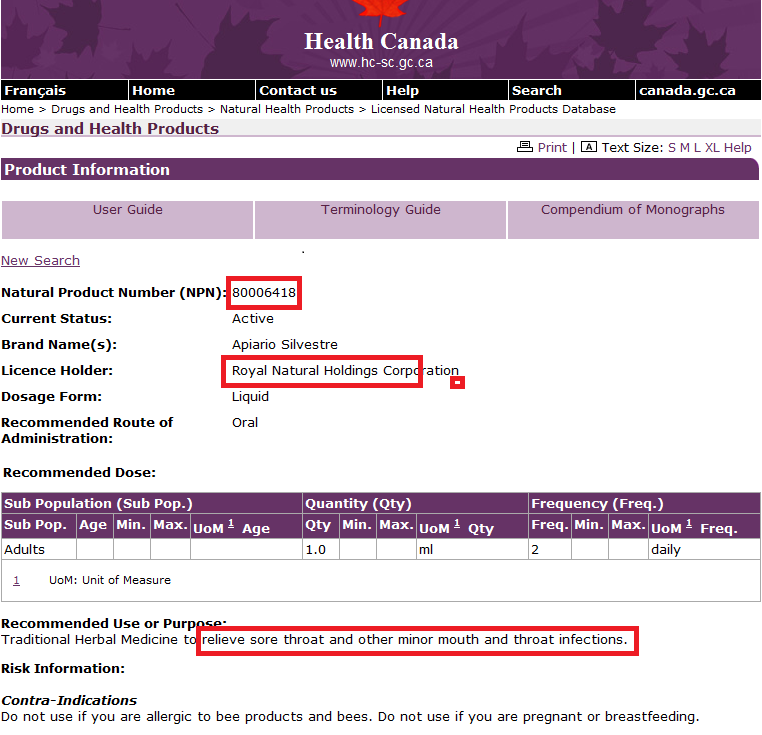762x735 pixels.
Task: Select NPN value 80006418
Action: (264, 292)
